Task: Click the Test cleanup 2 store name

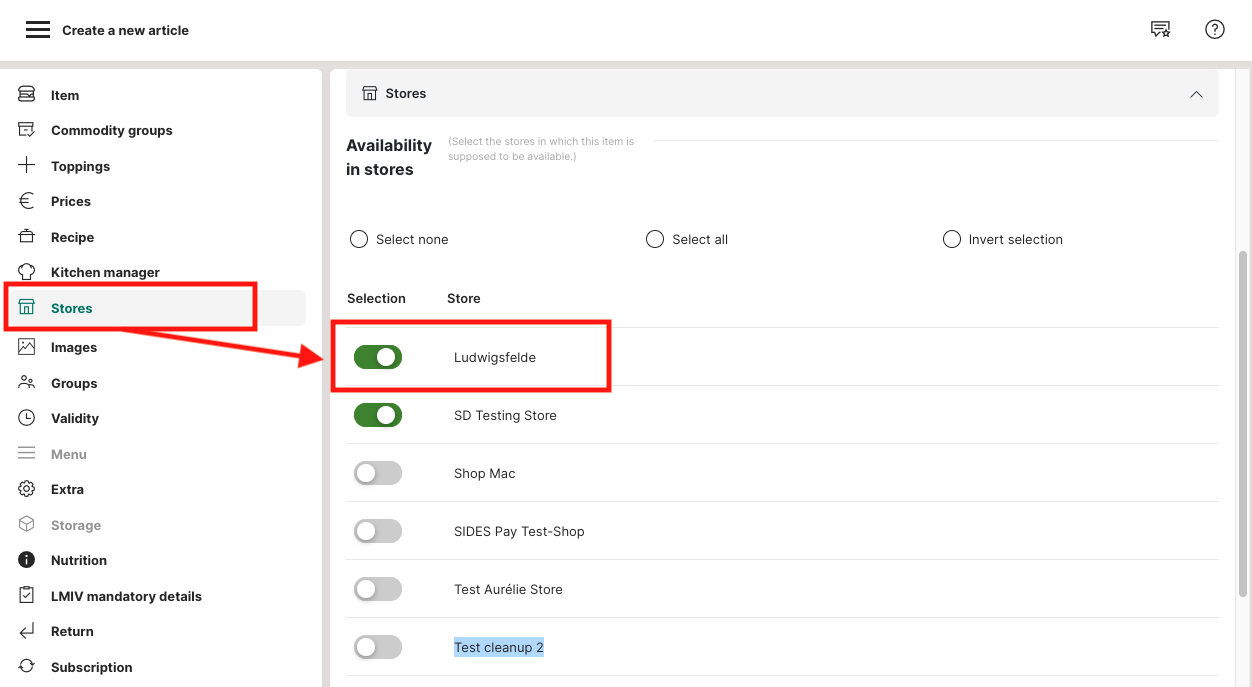Action: [x=499, y=647]
